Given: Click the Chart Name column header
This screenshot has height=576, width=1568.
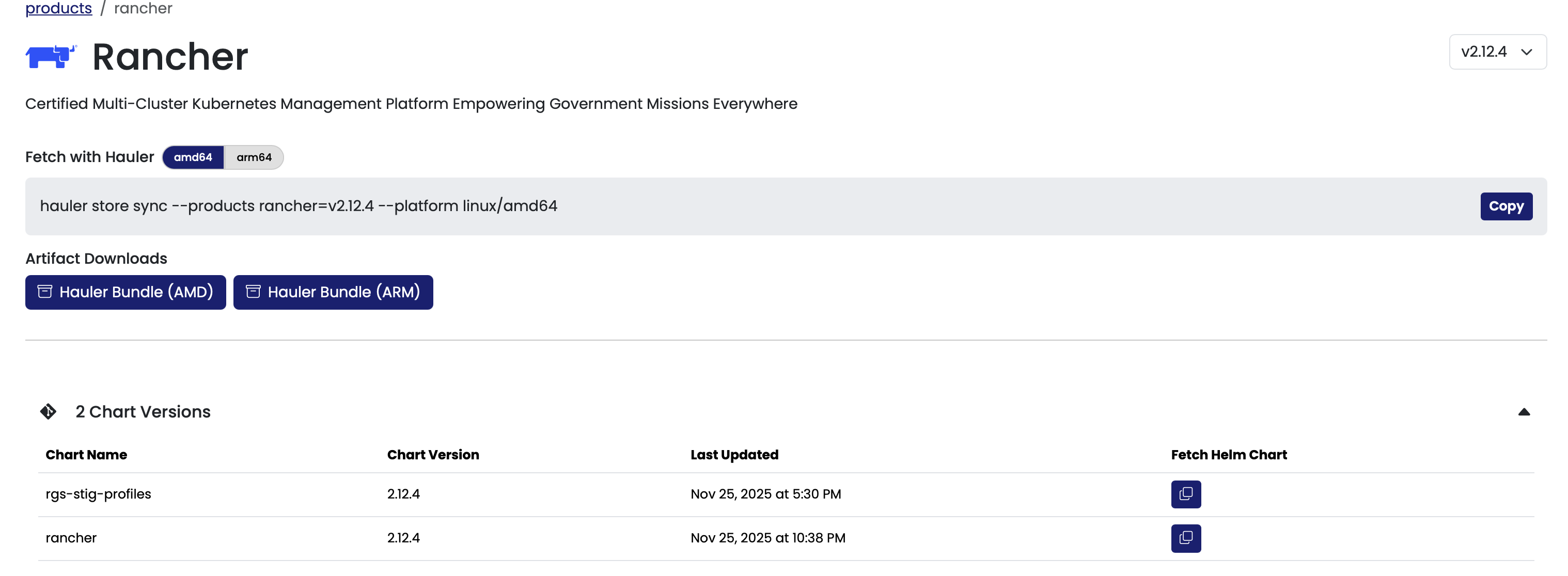Looking at the screenshot, I should pyautogui.click(x=86, y=454).
